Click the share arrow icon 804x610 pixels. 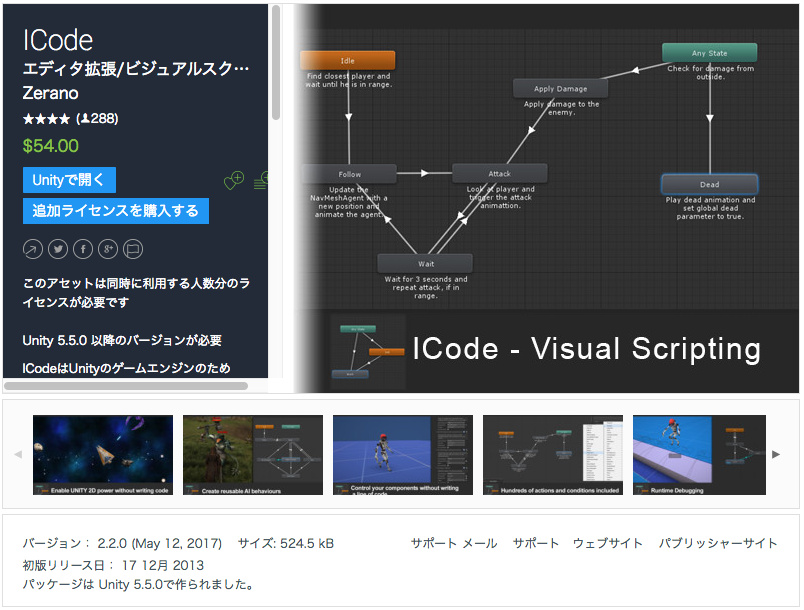(32, 250)
